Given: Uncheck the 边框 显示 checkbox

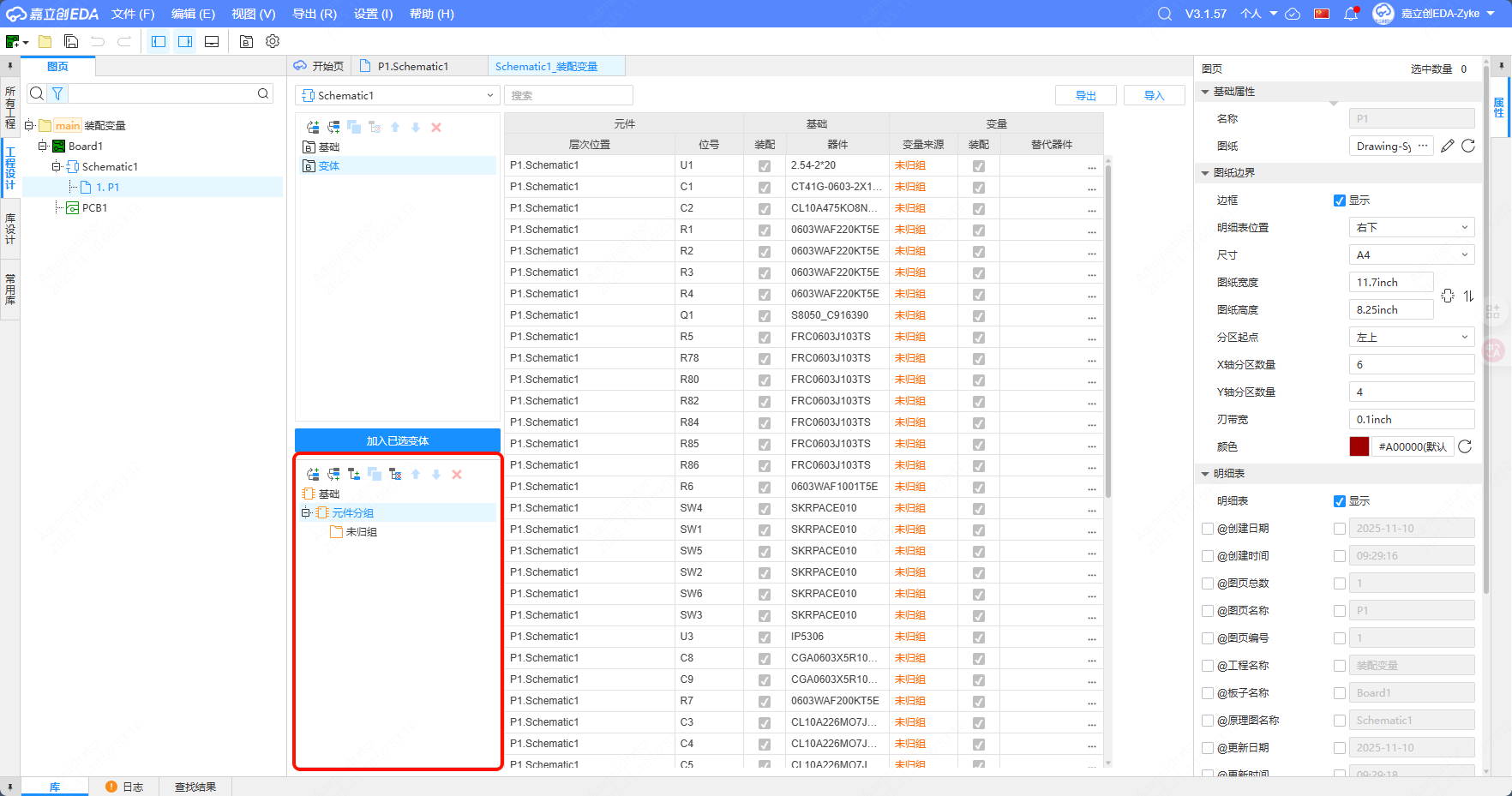Looking at the screenshot, I should pos(1339,200).
